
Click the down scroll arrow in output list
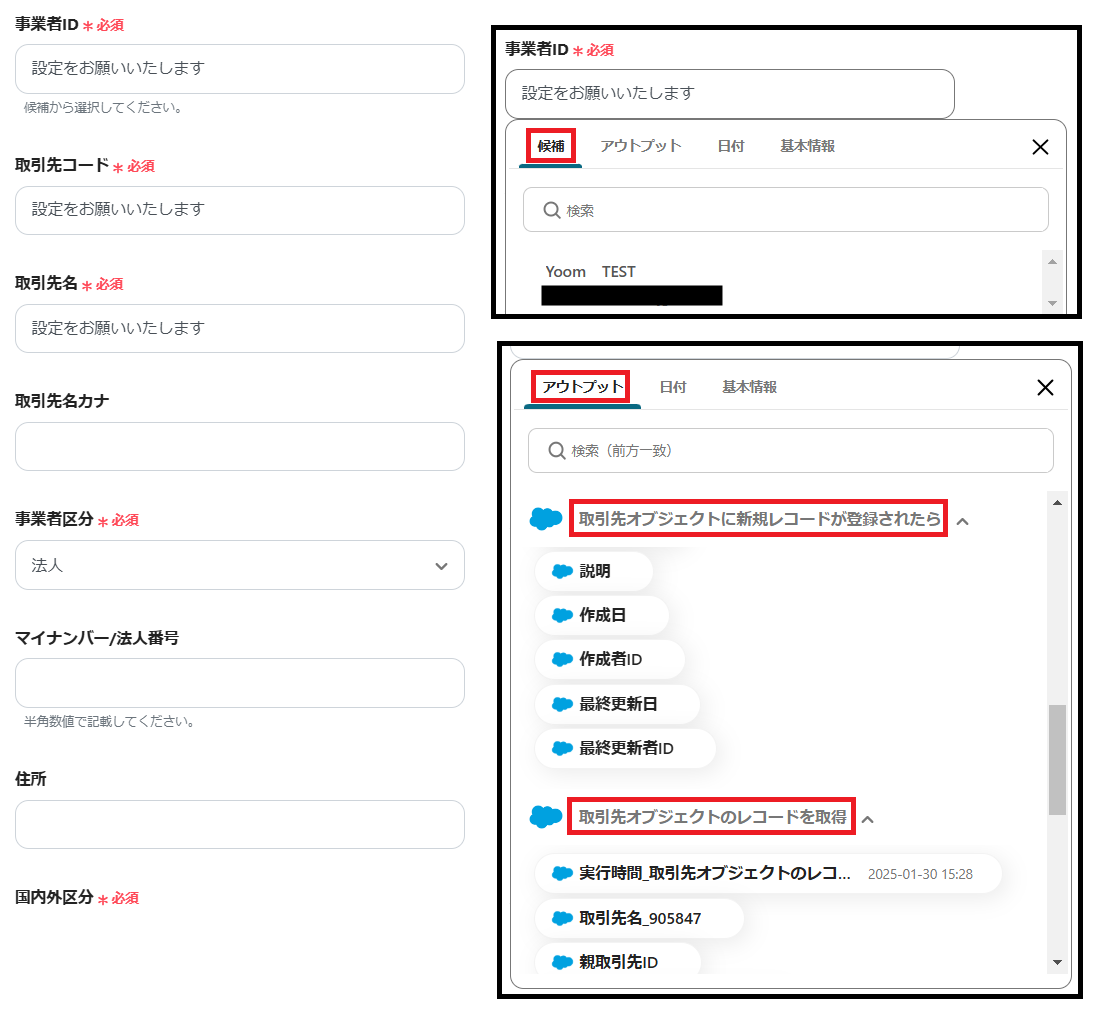(x=1057, y=963)
